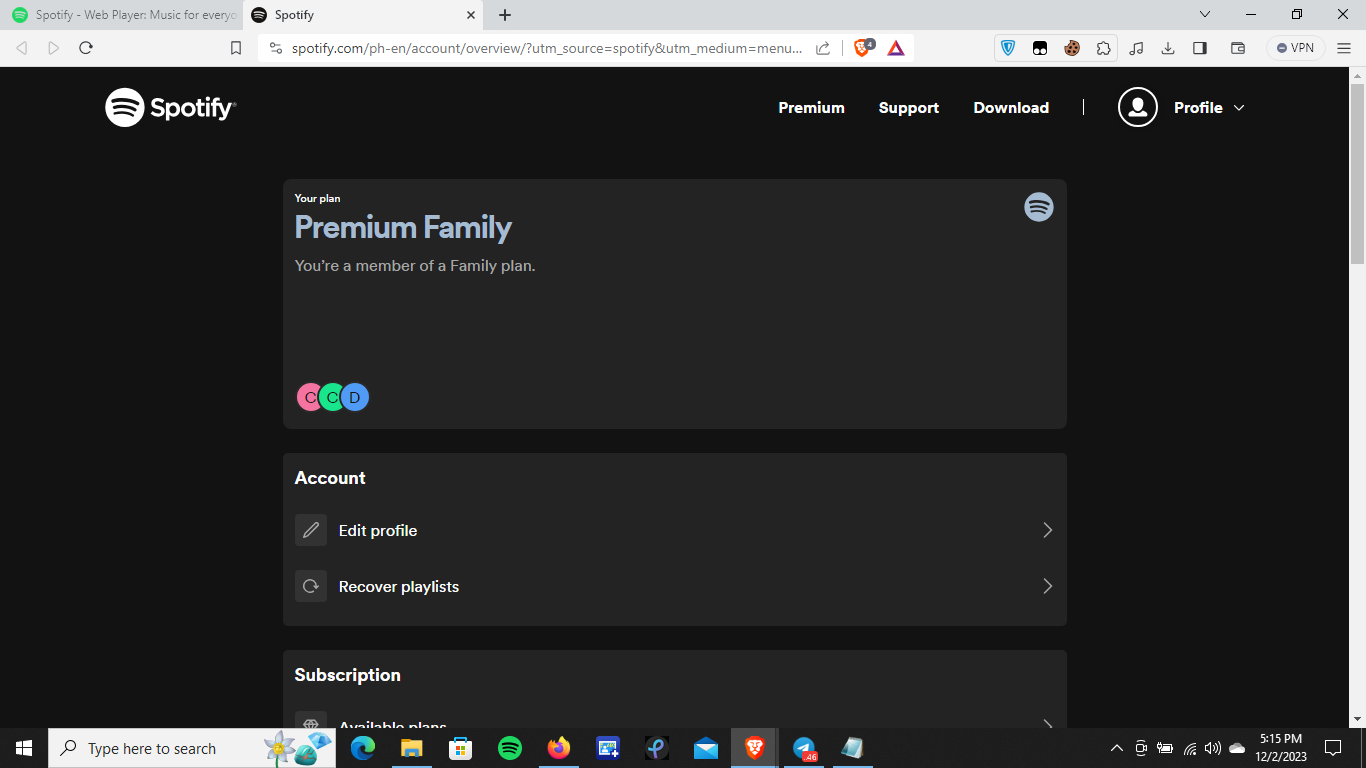
Task: Close the Spotify account tab
Action: pyautogui.click(x=471, y=15)
